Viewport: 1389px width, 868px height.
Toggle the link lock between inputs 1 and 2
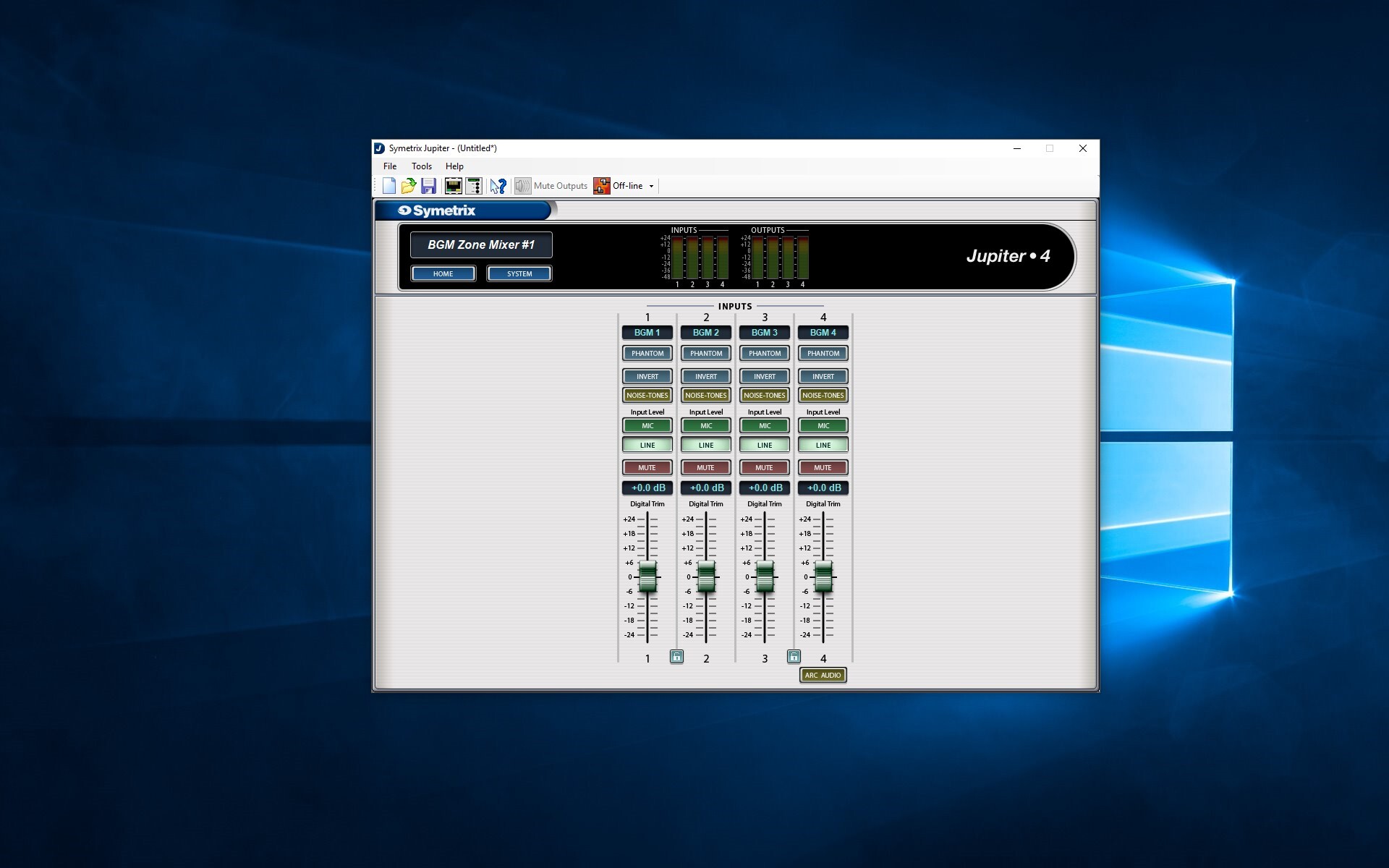(676, 657)
